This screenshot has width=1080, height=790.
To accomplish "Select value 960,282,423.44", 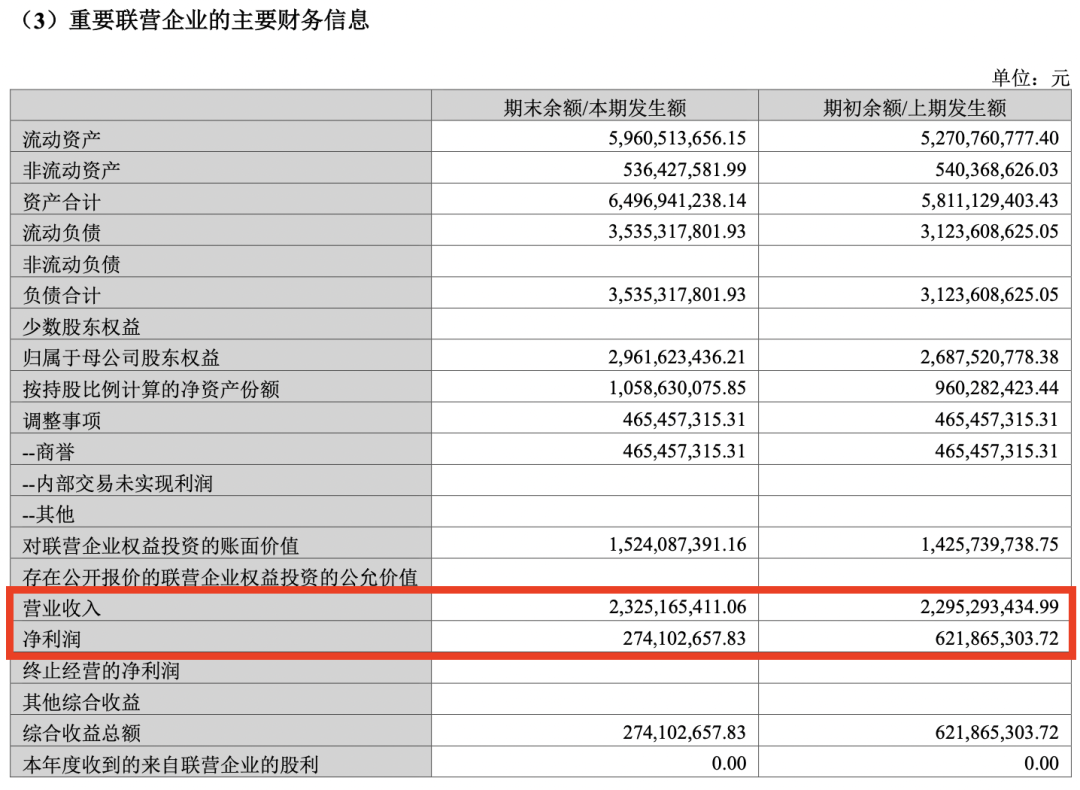I will 997,388.
